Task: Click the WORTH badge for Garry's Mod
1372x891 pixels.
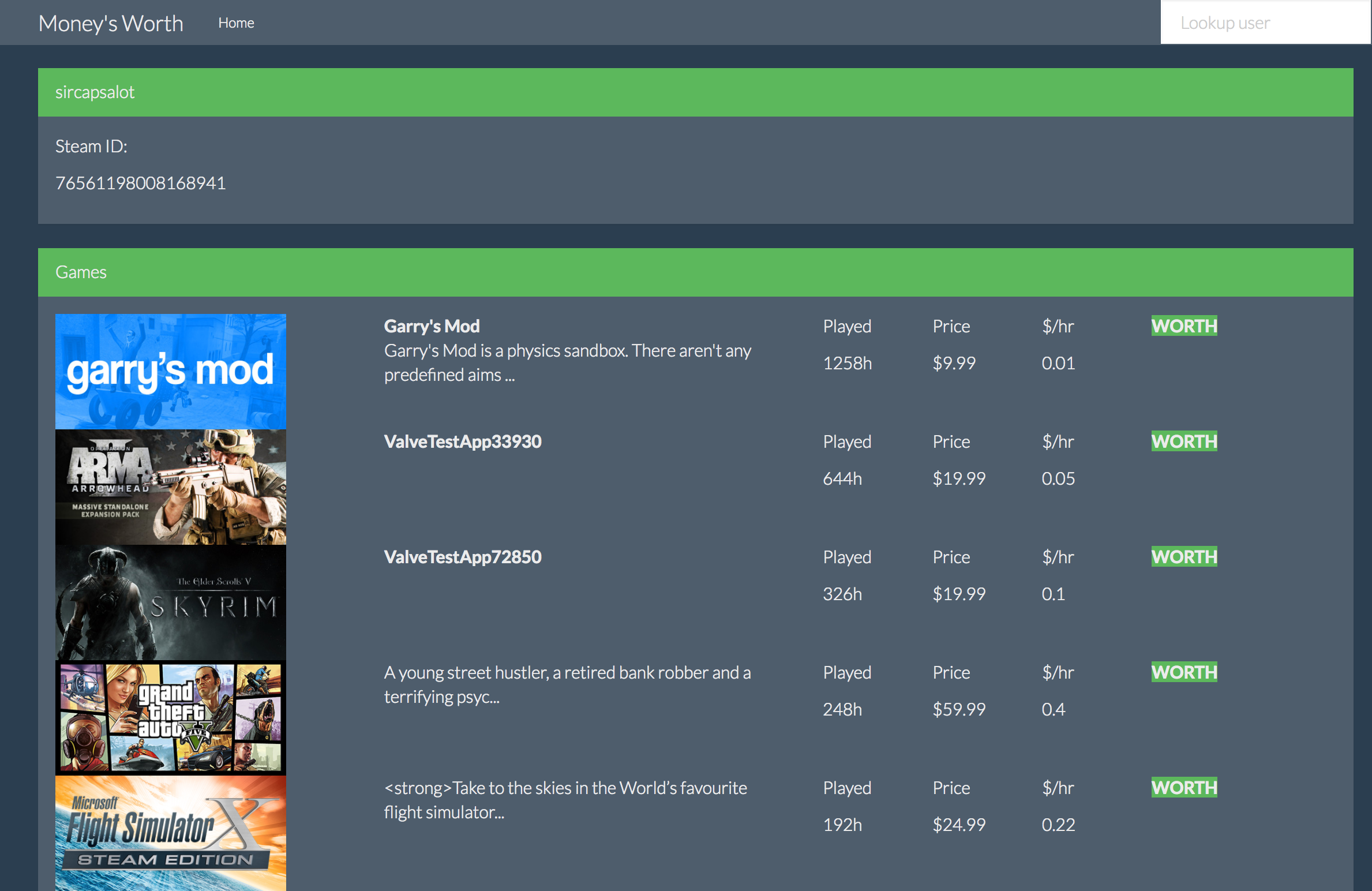Action: (1184, 326)
